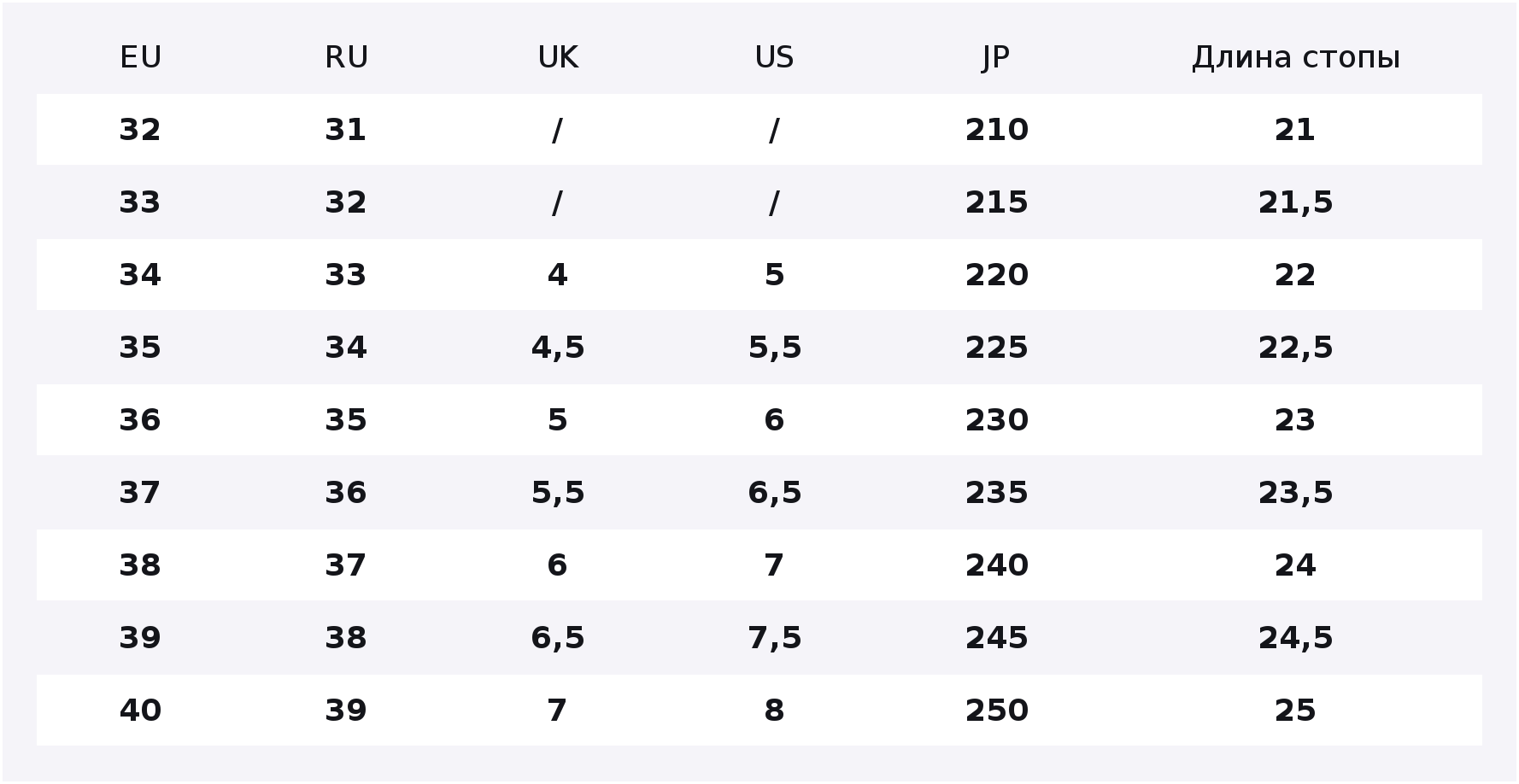Image resolution: width=1519 pixels, height=784 pixels.
Task: Click the EU column header
Action: (140, 58)
